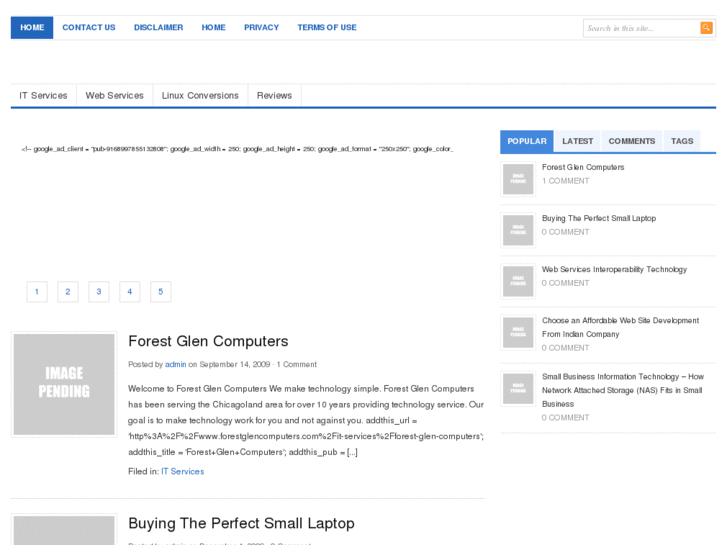Click sidebar thumbnail beside Choose an Affordable Web Site
The width and height of the screenshot is (727, 545).
(x=518, y=333)
